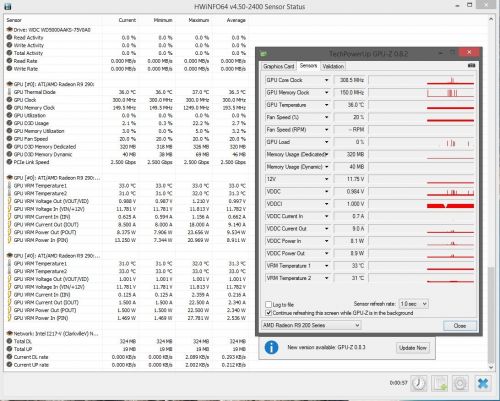The image size is (500, 401).
Task: Click the Maximum column header
Action: click(x=199, y=20)
